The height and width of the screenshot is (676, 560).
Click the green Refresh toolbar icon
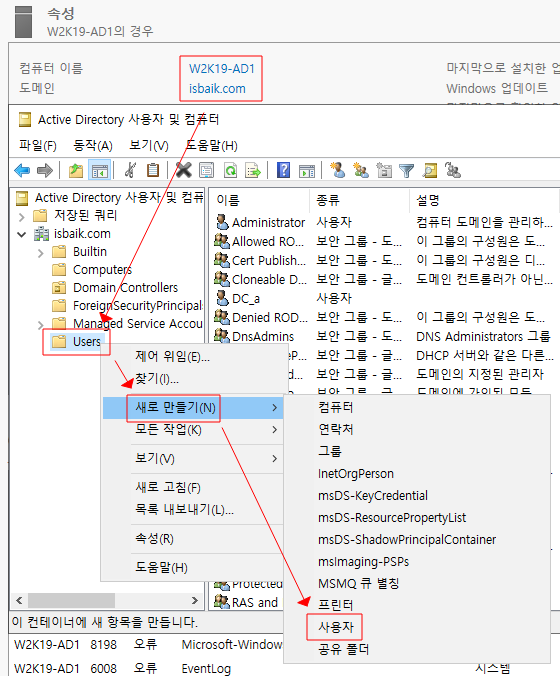231,171
